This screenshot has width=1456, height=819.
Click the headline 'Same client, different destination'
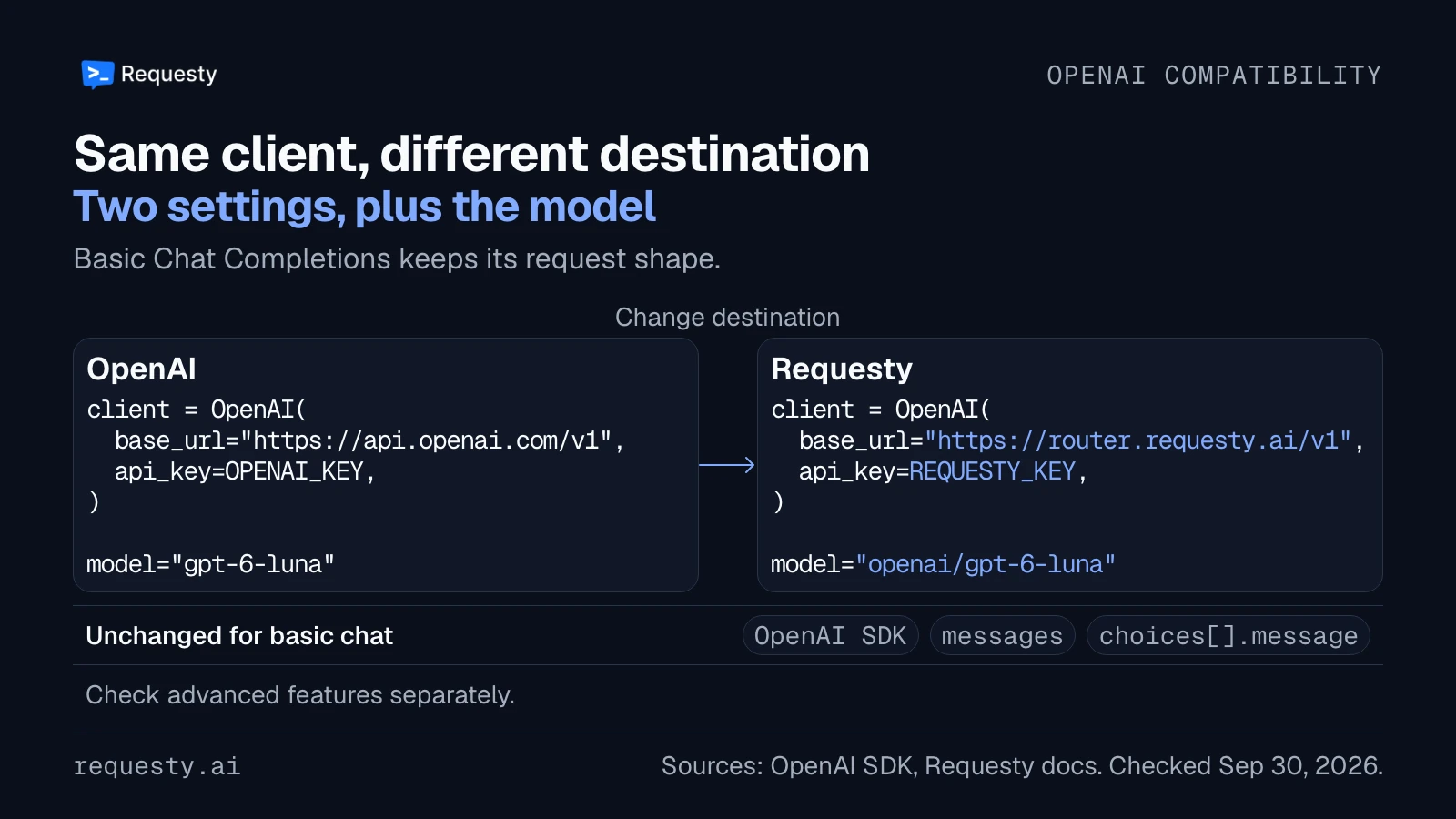[x=471, y=154]
